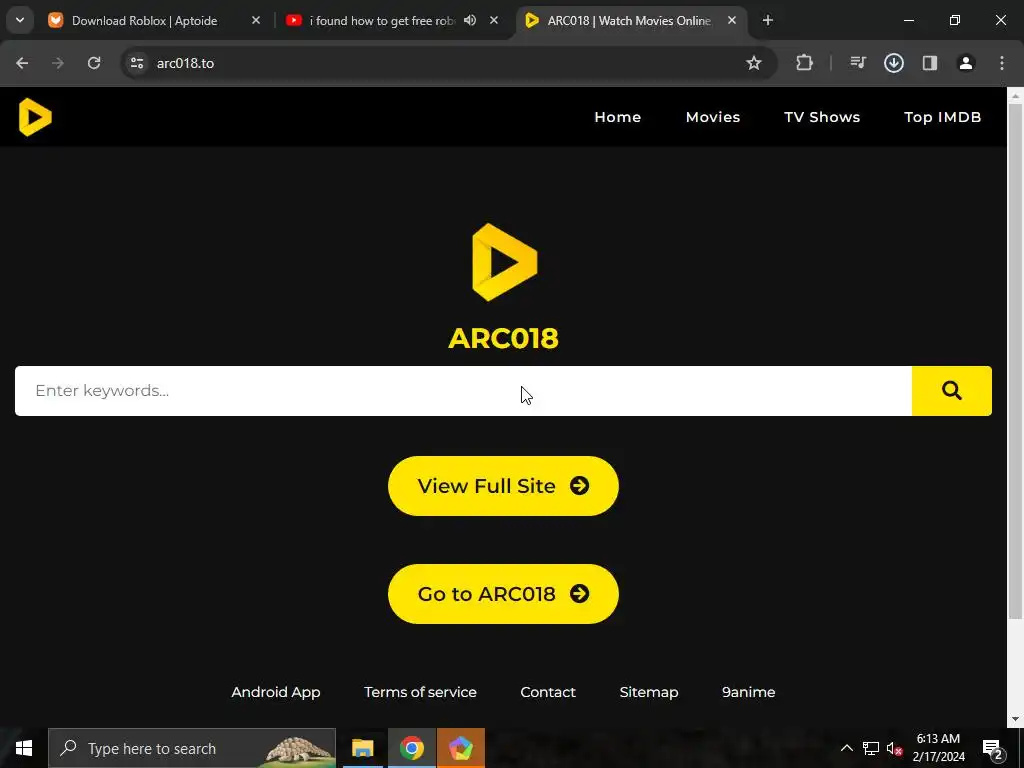Toggle the browser side panel icon
The width and height of the screenshot is (1024, 768).
point(930,63)
